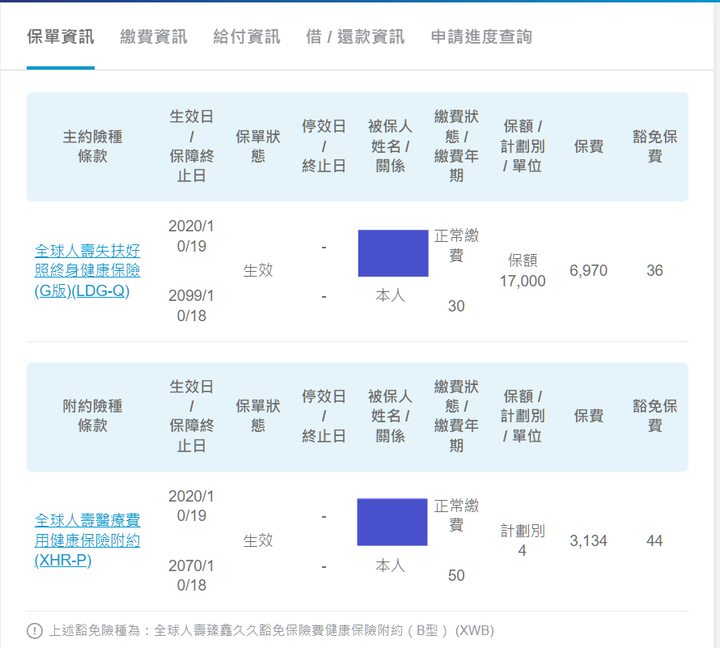Image resolution: width=720 pixels, height=648 pixels.
Task: Click the 正常繳費 status in LDG-Q row
Action: click(x=456, y=246)
